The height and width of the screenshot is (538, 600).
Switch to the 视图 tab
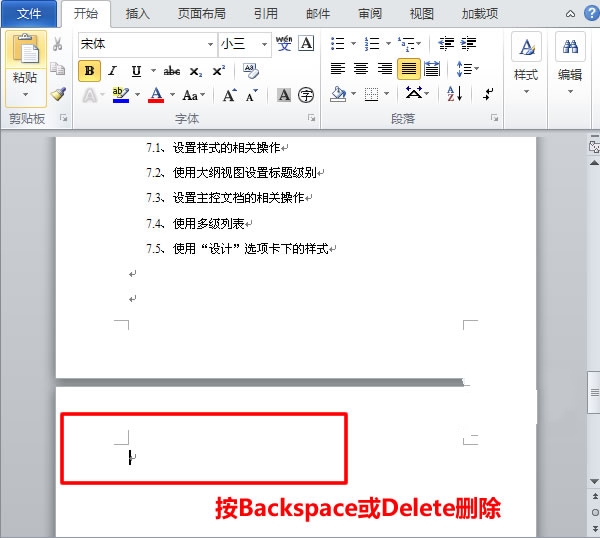click(421, 14)
